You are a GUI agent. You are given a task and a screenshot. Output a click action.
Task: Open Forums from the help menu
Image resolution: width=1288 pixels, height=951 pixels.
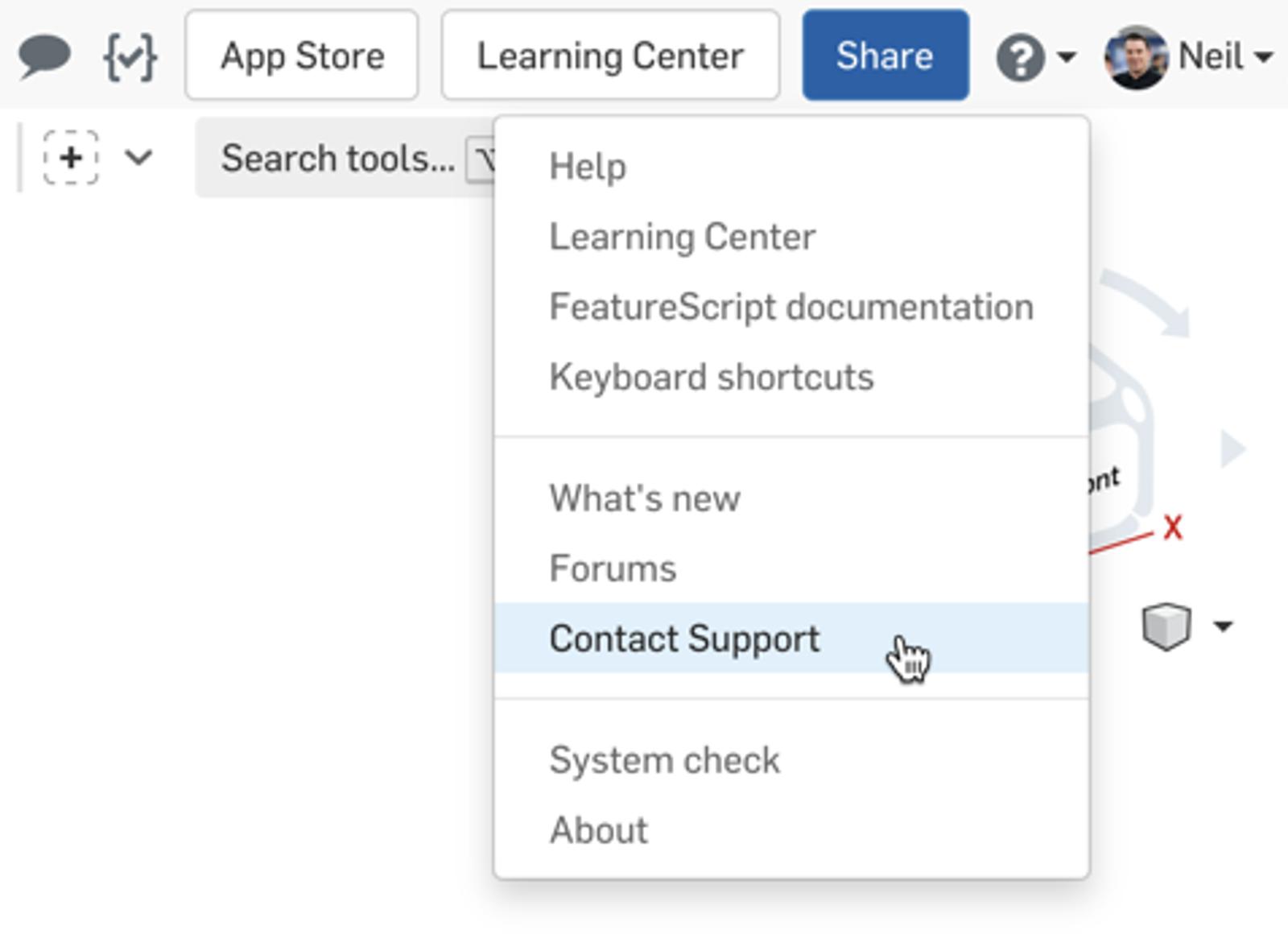pyautogui.click(x=613, y=569)
